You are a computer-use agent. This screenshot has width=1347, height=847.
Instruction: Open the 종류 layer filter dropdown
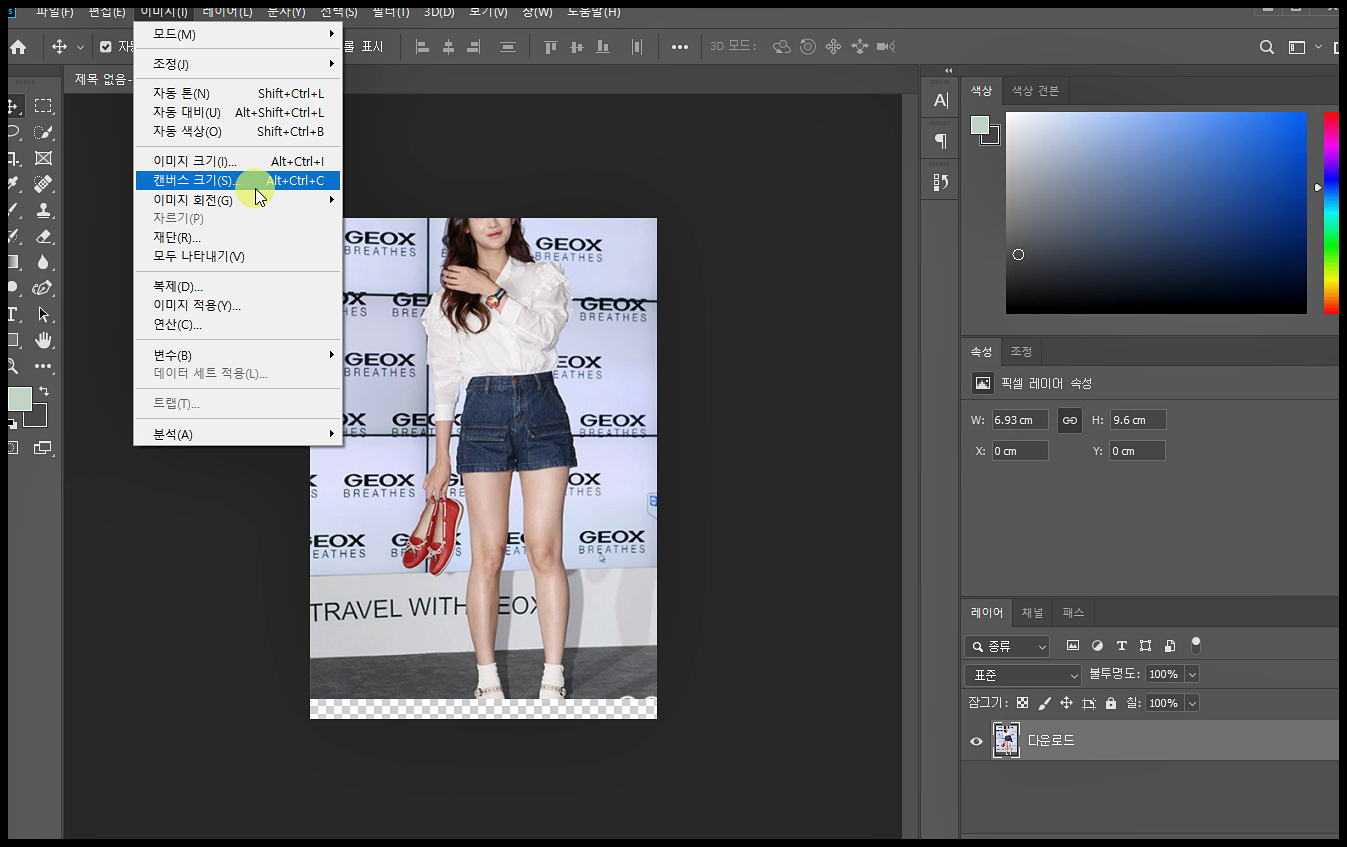click(x=1007, y=647)
